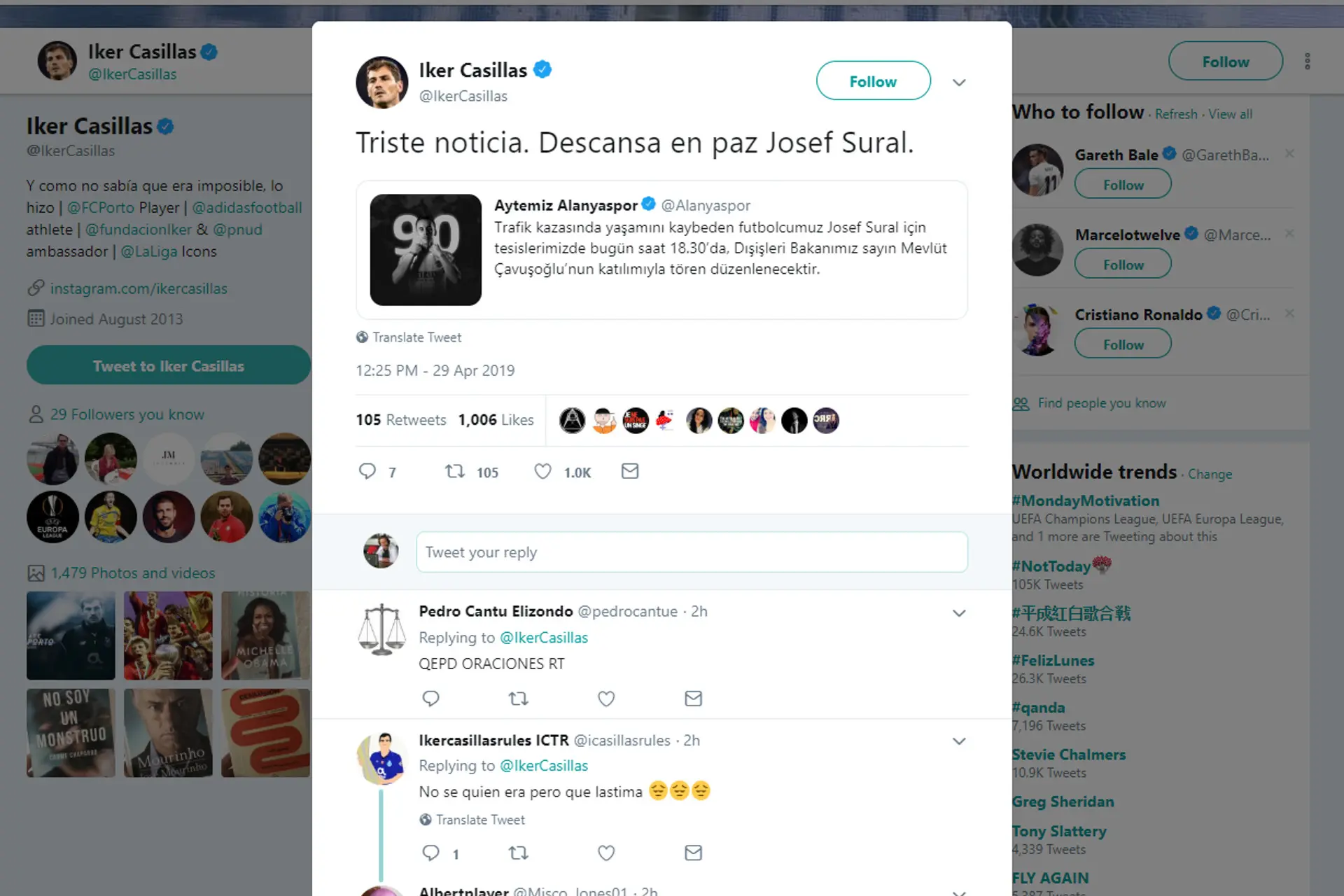Image resolution: width=1344 pixels, height=896 pixels.
Task: Dismiss Cristiano Ronaldo follow suggestion
Action: click(1289, 314)
